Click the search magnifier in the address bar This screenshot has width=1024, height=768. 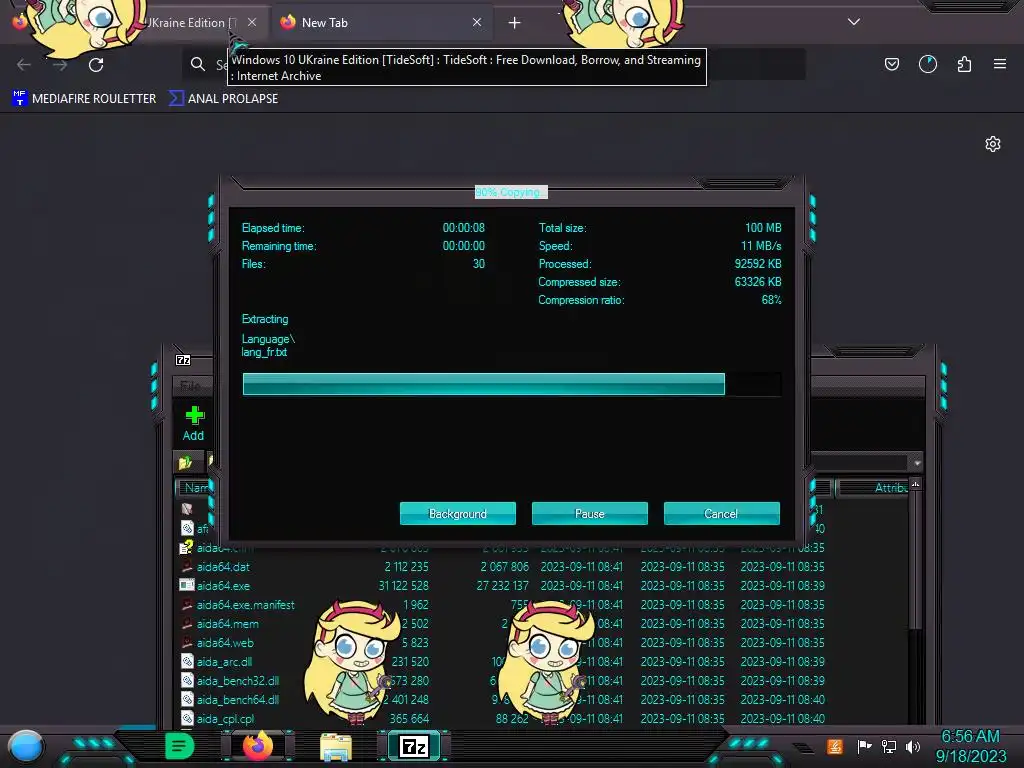point(197,64)
